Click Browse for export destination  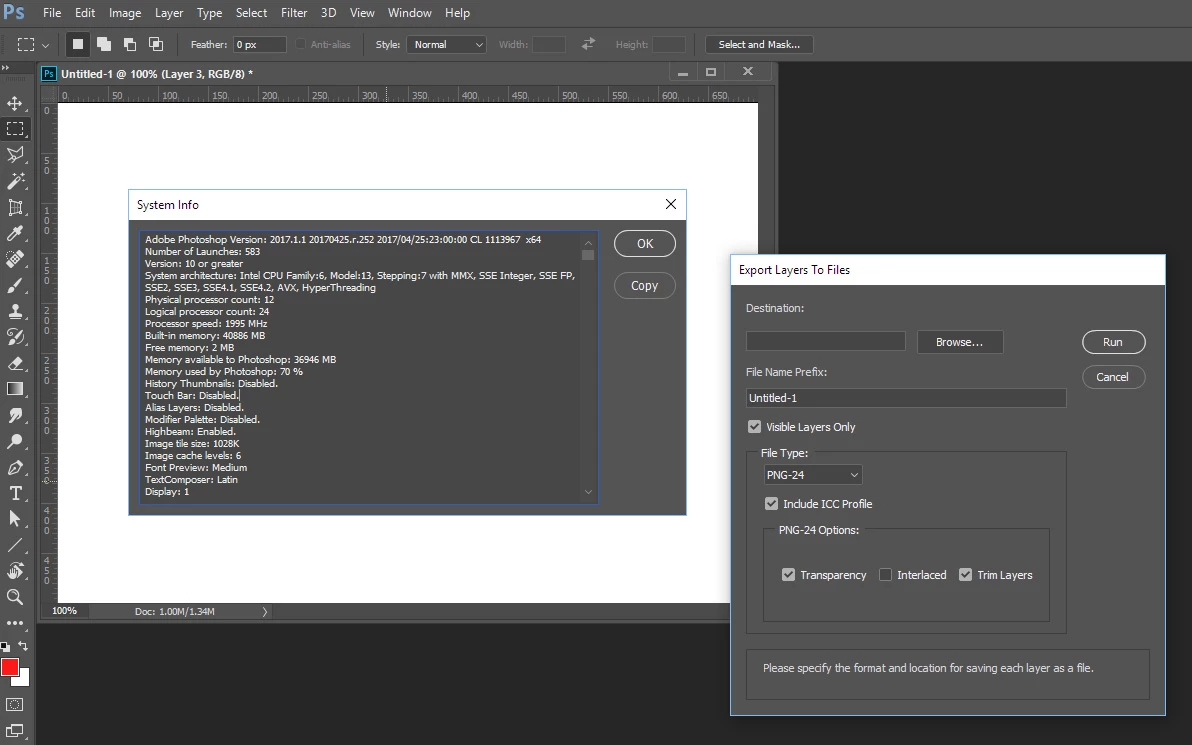point(959,342)
